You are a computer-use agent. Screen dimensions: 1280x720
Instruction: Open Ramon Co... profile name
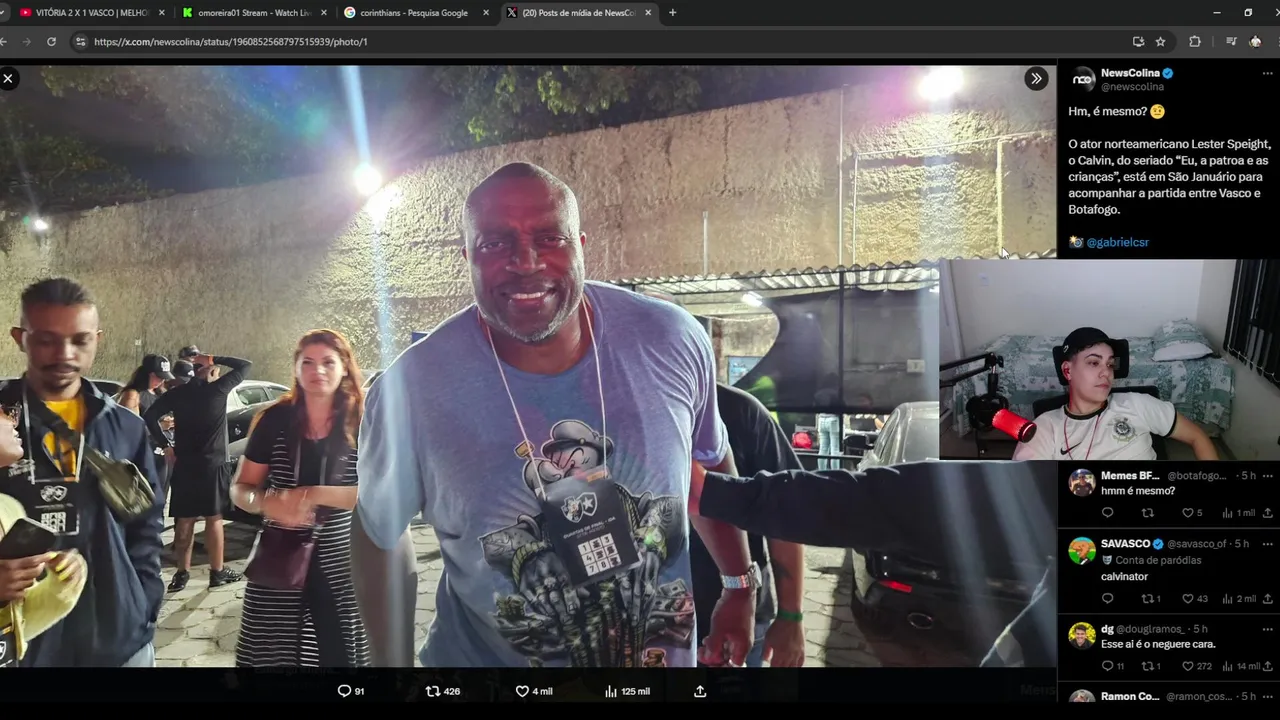coord(1130,696)
